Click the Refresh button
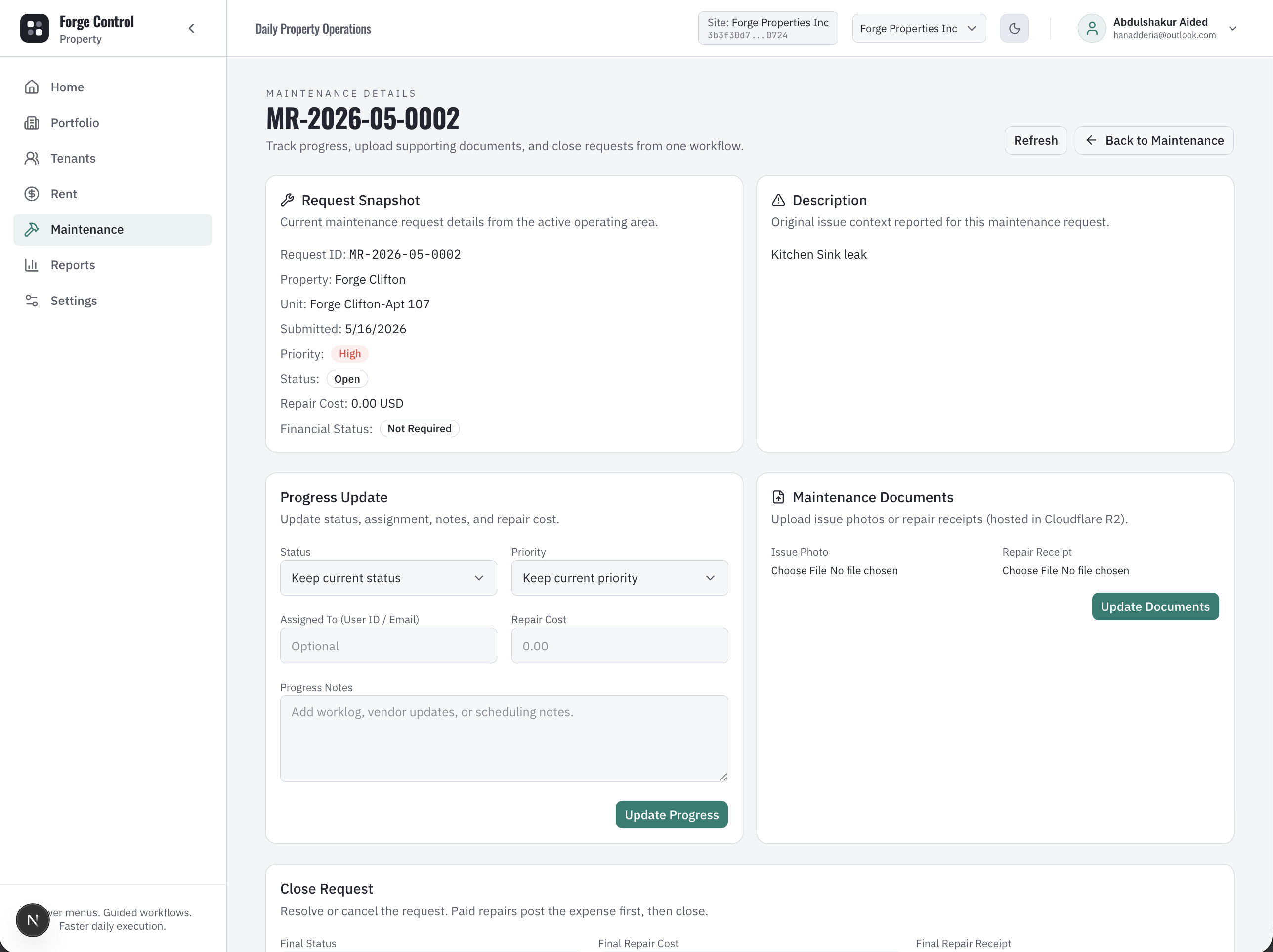 [x=1035, y=140]
